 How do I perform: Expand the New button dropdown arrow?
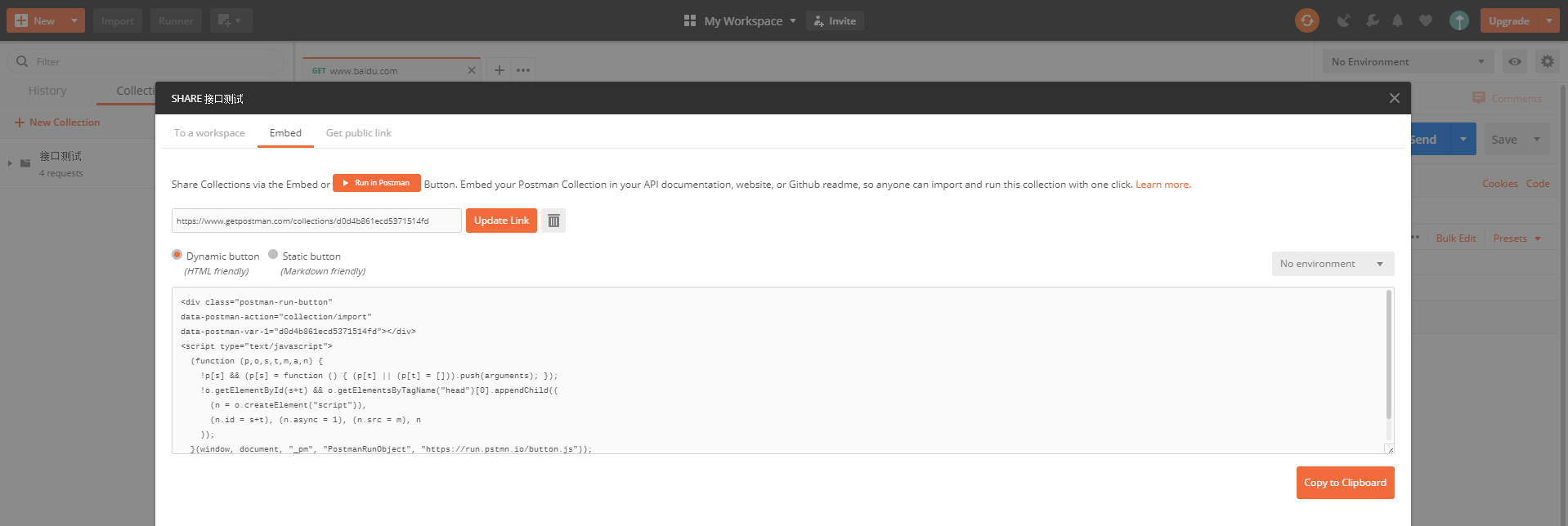(x=74, y=20)
